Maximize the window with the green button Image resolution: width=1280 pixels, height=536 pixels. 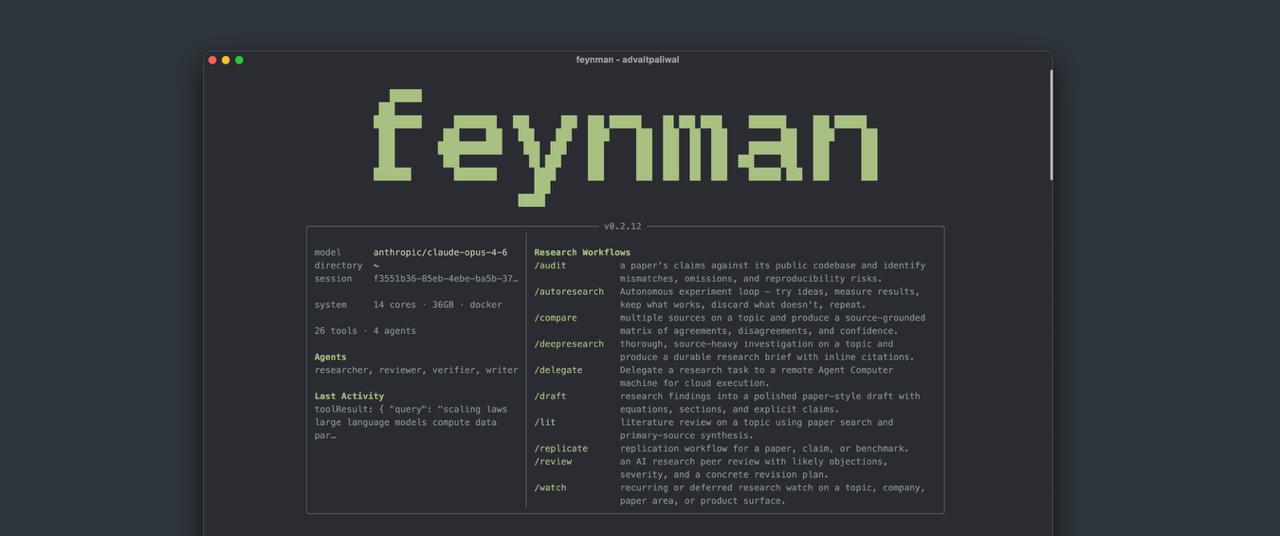click(239, 60)
